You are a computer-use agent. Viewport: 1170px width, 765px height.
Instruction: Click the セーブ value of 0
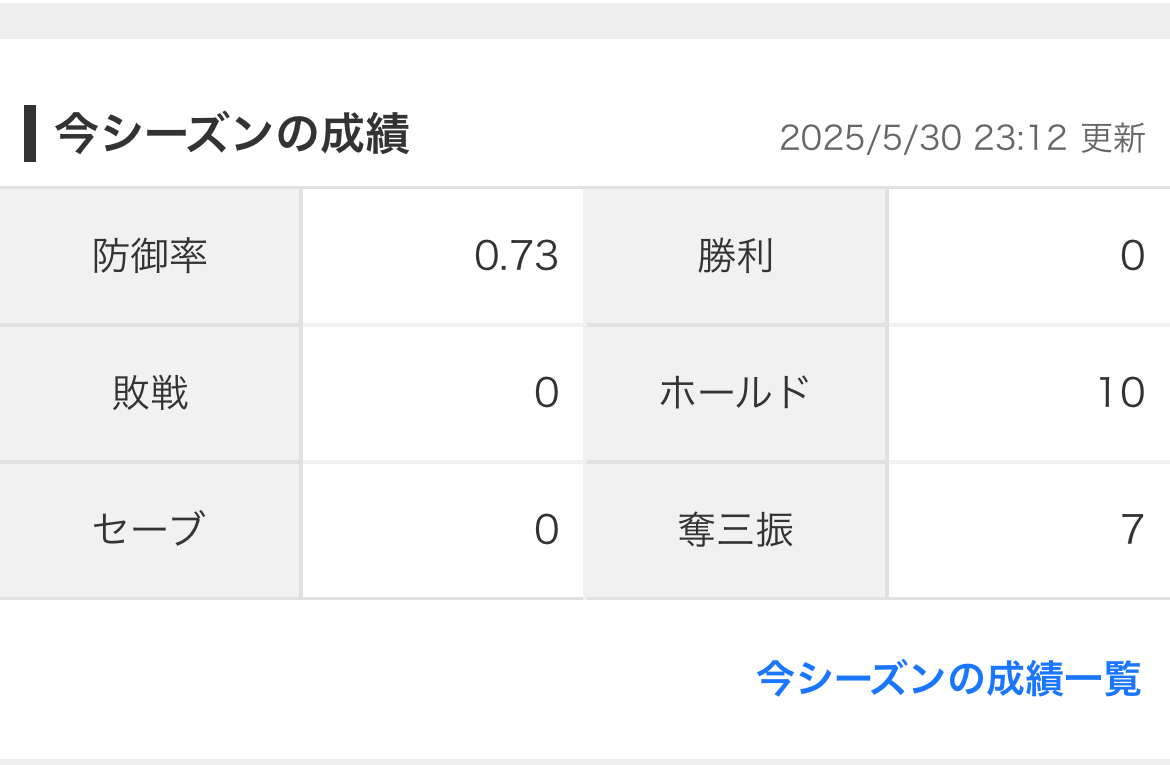[x=546, y=529]
